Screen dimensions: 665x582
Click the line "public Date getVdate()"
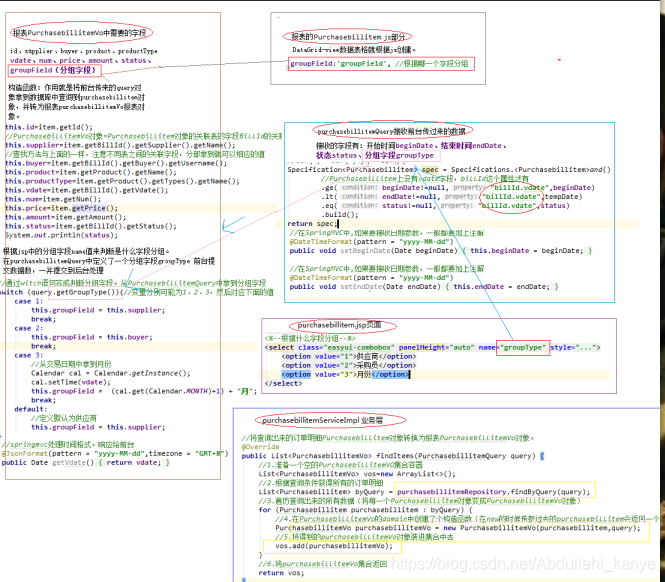tap(85, 462)
